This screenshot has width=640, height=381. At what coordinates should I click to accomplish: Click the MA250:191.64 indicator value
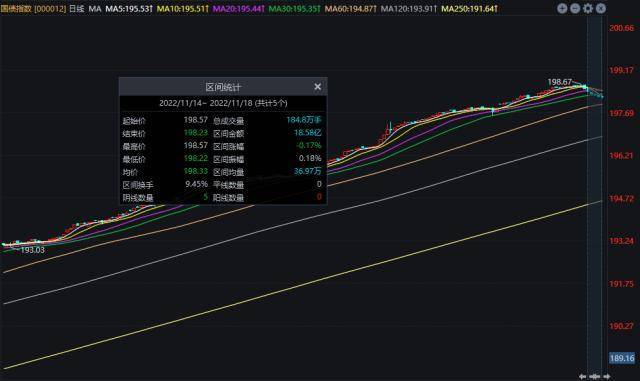[470, 9]
